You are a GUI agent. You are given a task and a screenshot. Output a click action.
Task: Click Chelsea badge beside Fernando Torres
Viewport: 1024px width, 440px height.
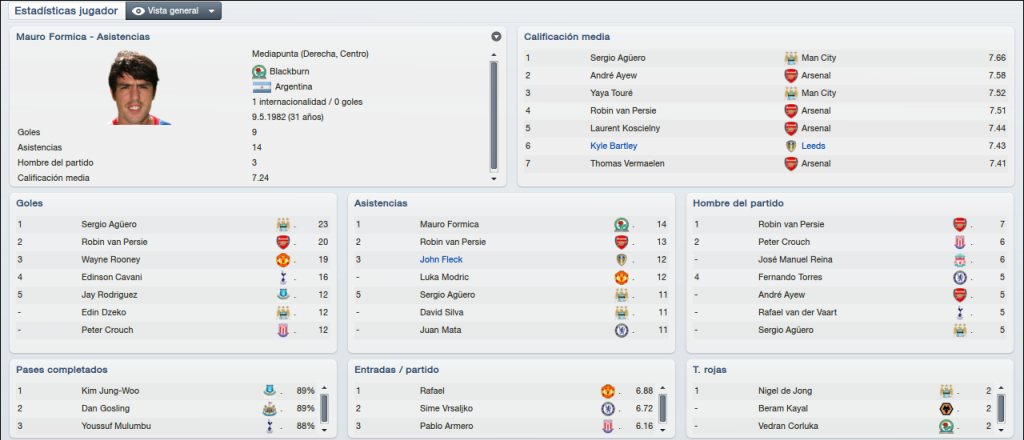tap(959, 277)
